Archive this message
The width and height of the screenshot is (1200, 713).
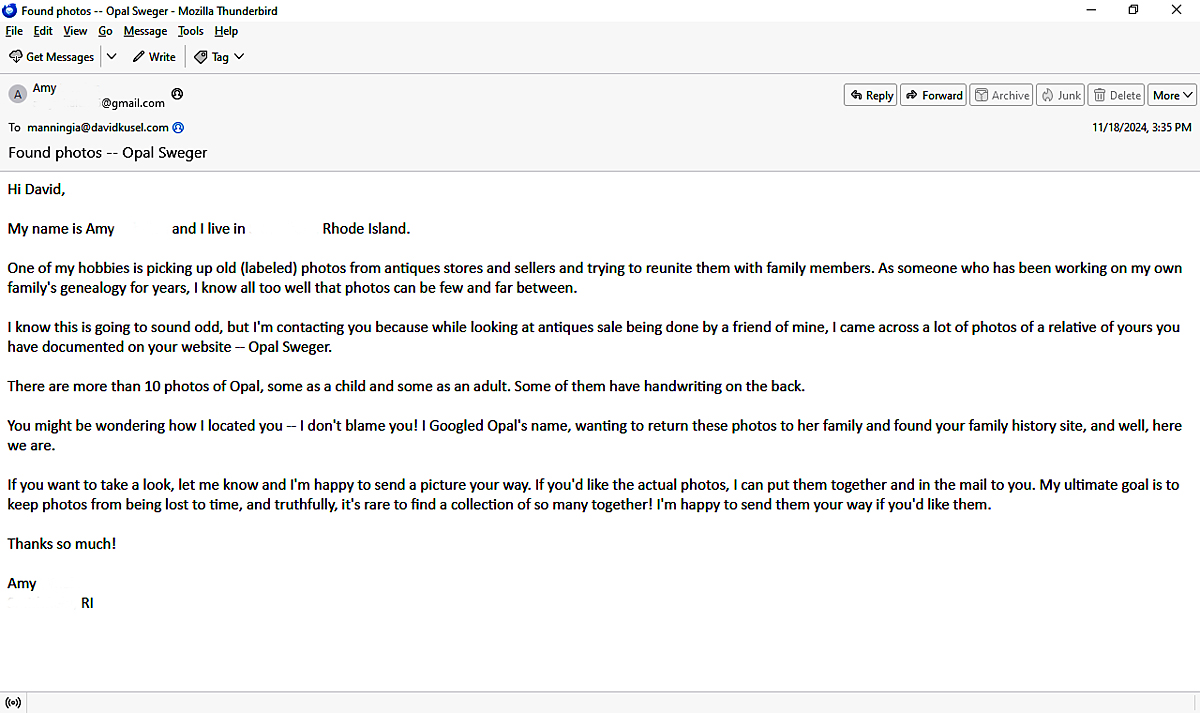click(1001, 95)
